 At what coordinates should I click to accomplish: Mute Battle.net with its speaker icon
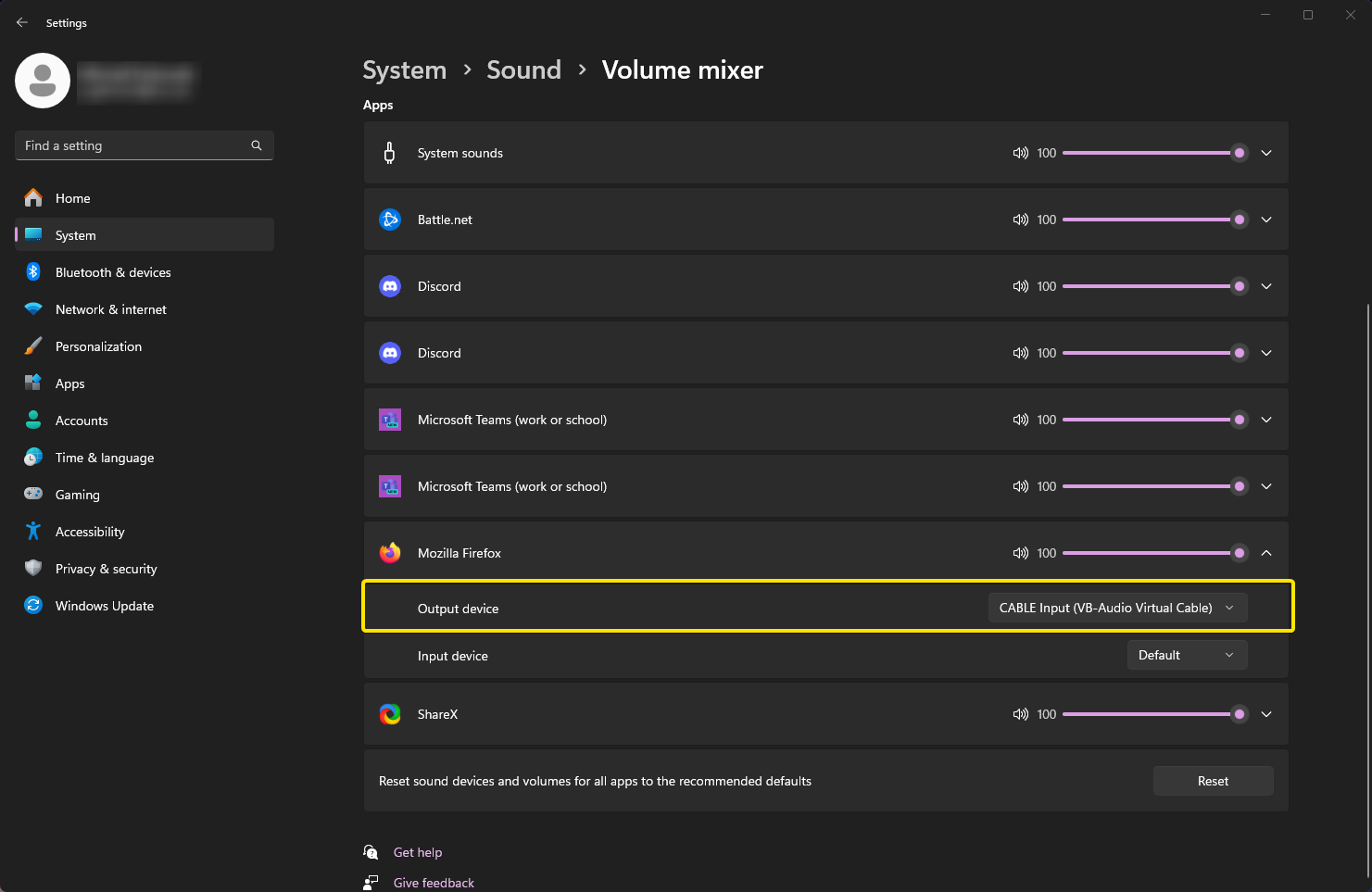coord(1020,220)
